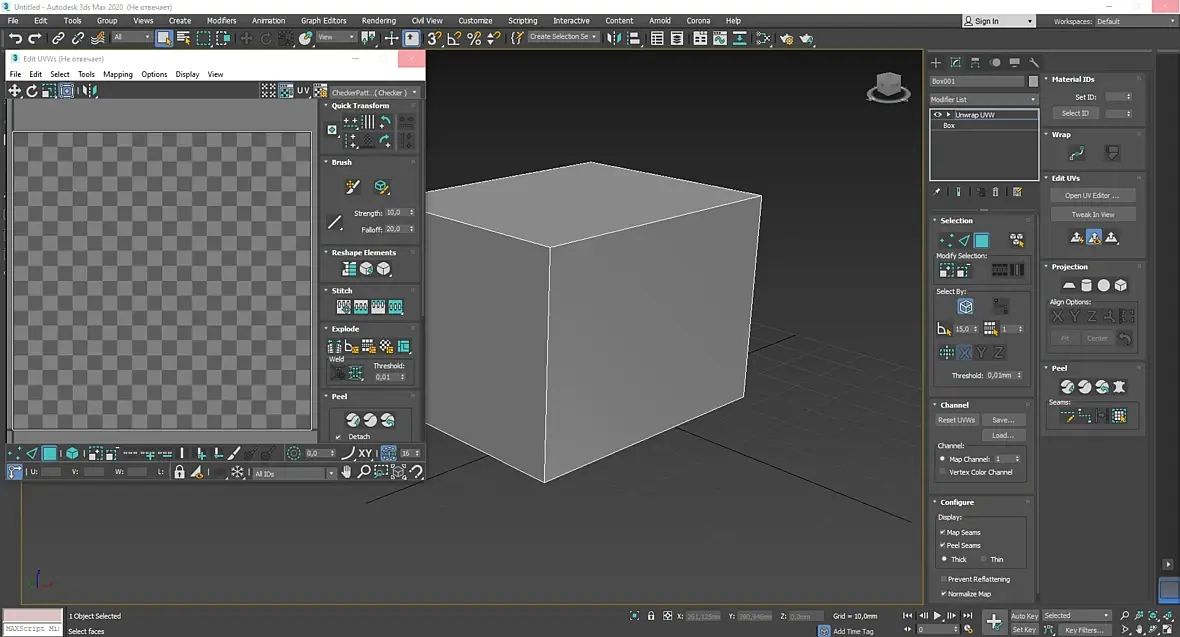Click the Spline wrap icon in Wrap rollout

[x=1076, y=153]
